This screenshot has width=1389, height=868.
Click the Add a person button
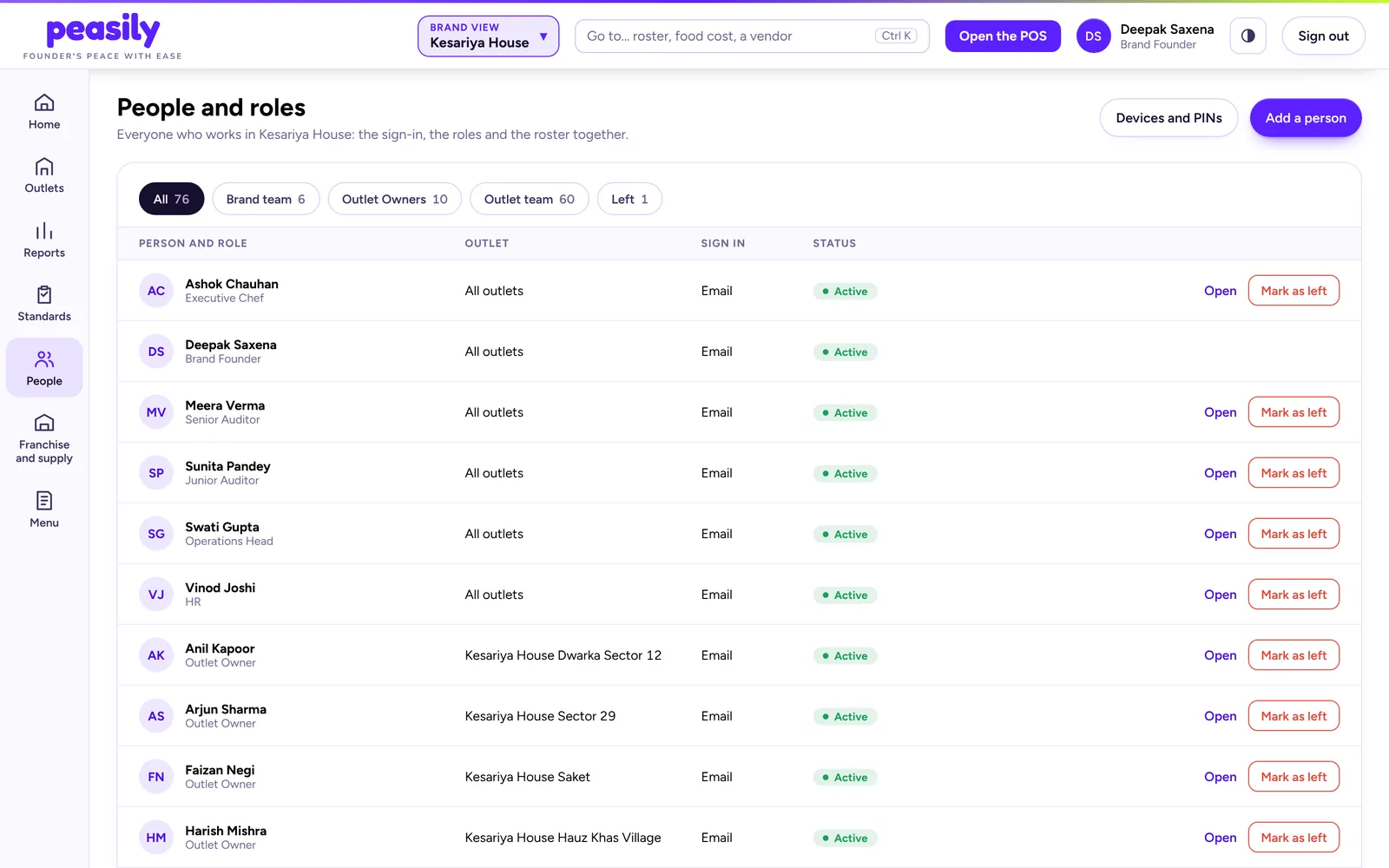(x=1306, y=118)
